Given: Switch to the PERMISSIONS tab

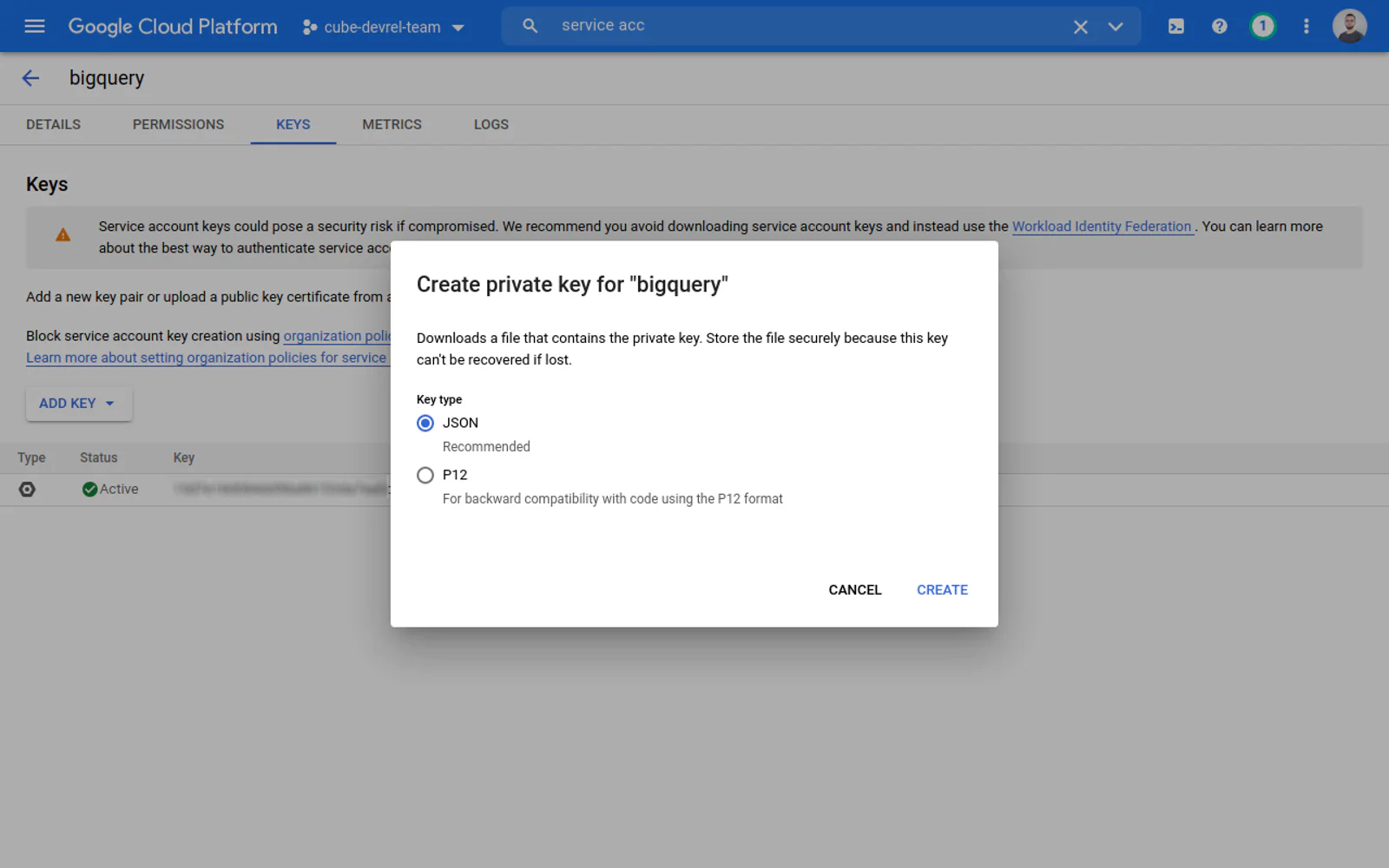Looking at the screenshot, I should coord(178,124).
